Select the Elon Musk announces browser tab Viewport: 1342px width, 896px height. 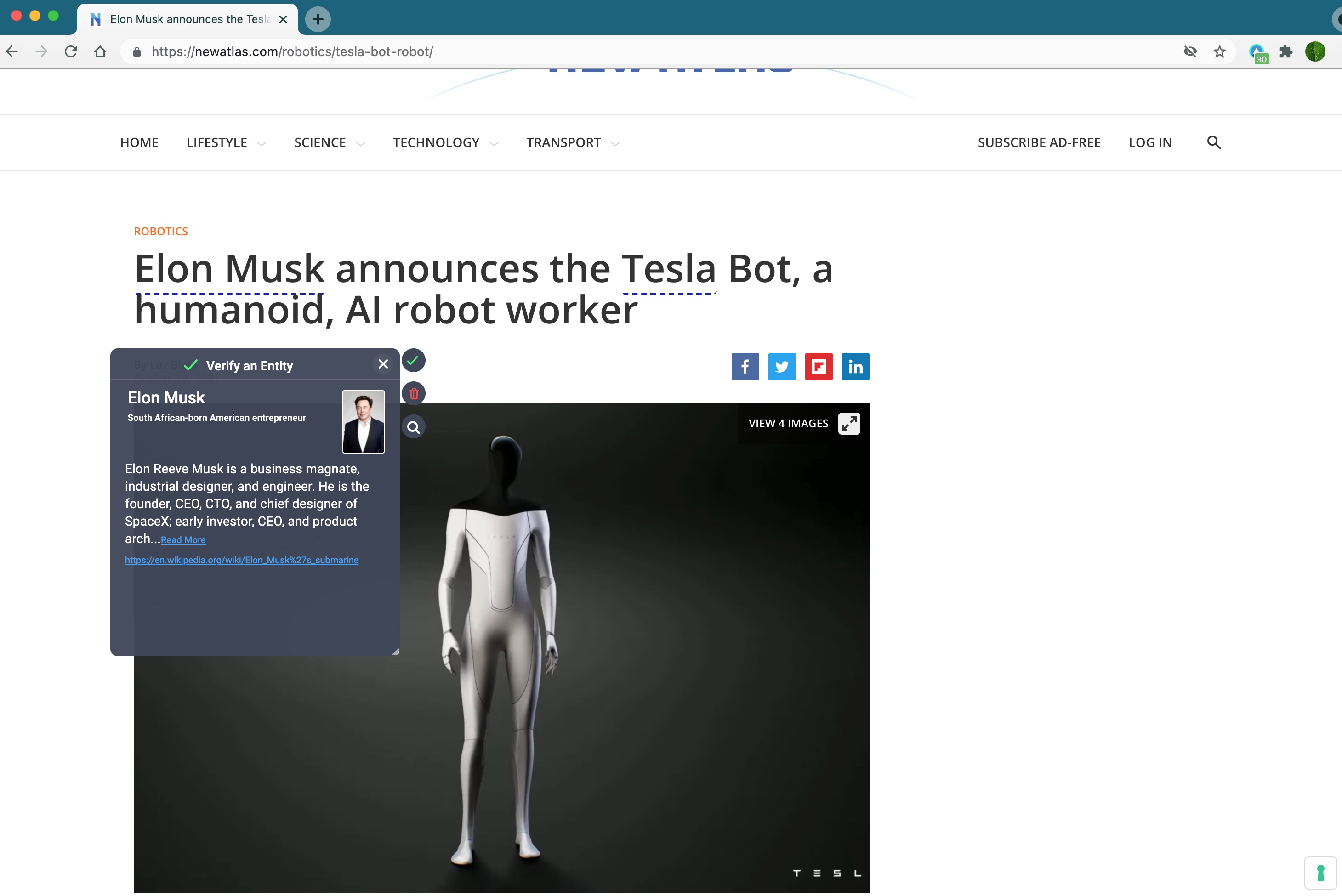pyautogui.click(x=188, y=19)
